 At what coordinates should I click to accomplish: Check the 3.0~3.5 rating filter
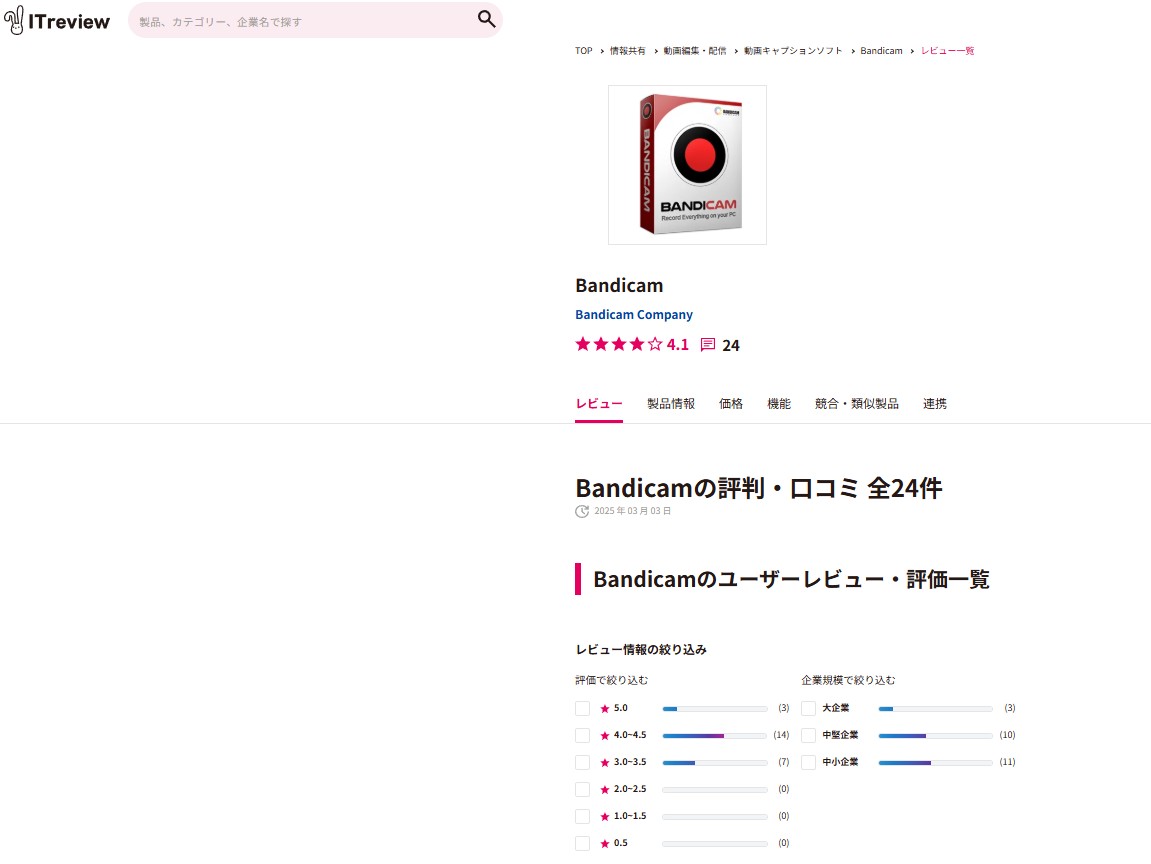[582, 763]
